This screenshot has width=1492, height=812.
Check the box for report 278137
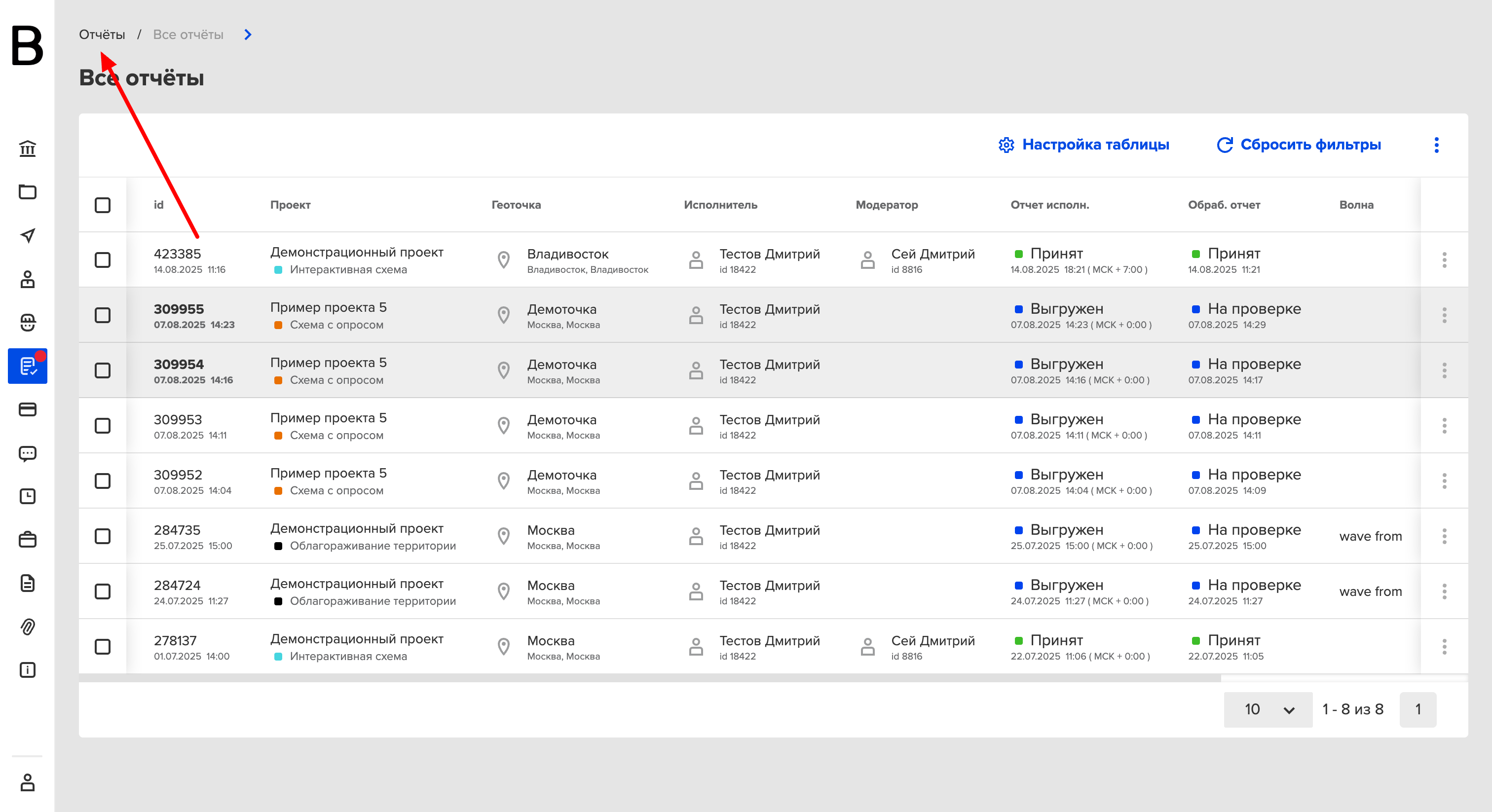(103, 647)
